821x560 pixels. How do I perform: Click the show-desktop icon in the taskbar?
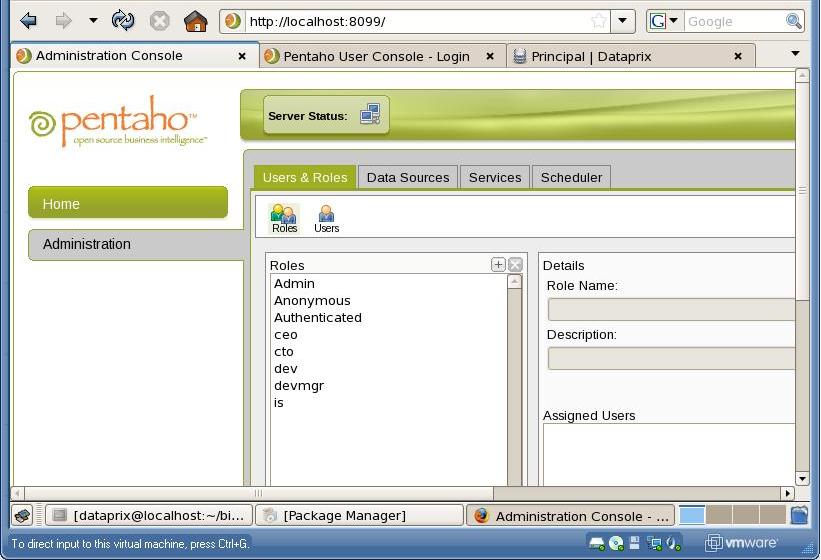22,516
